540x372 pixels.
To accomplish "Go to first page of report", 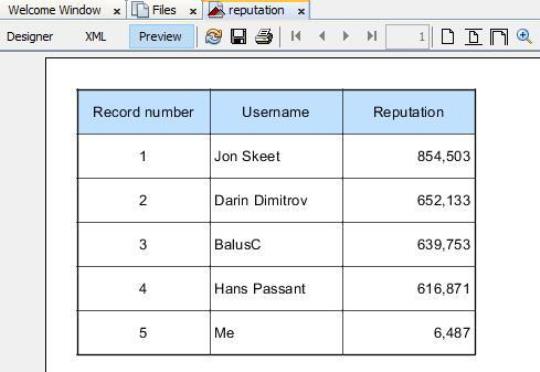I will coord(296,36).
